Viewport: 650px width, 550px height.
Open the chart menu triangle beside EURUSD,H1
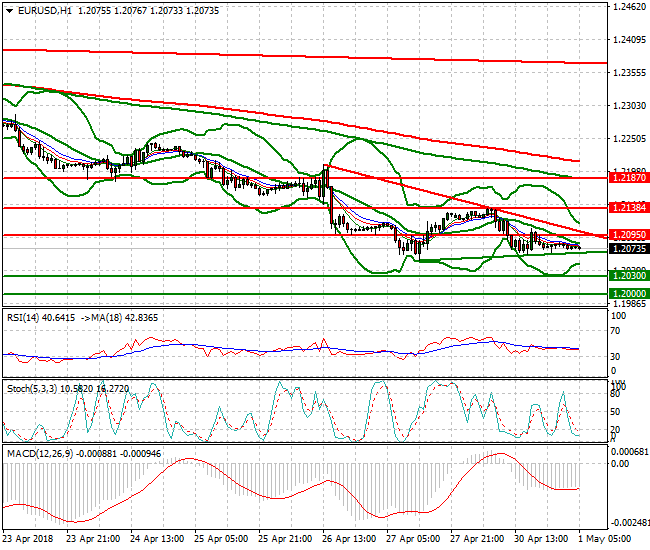(10, 11)
